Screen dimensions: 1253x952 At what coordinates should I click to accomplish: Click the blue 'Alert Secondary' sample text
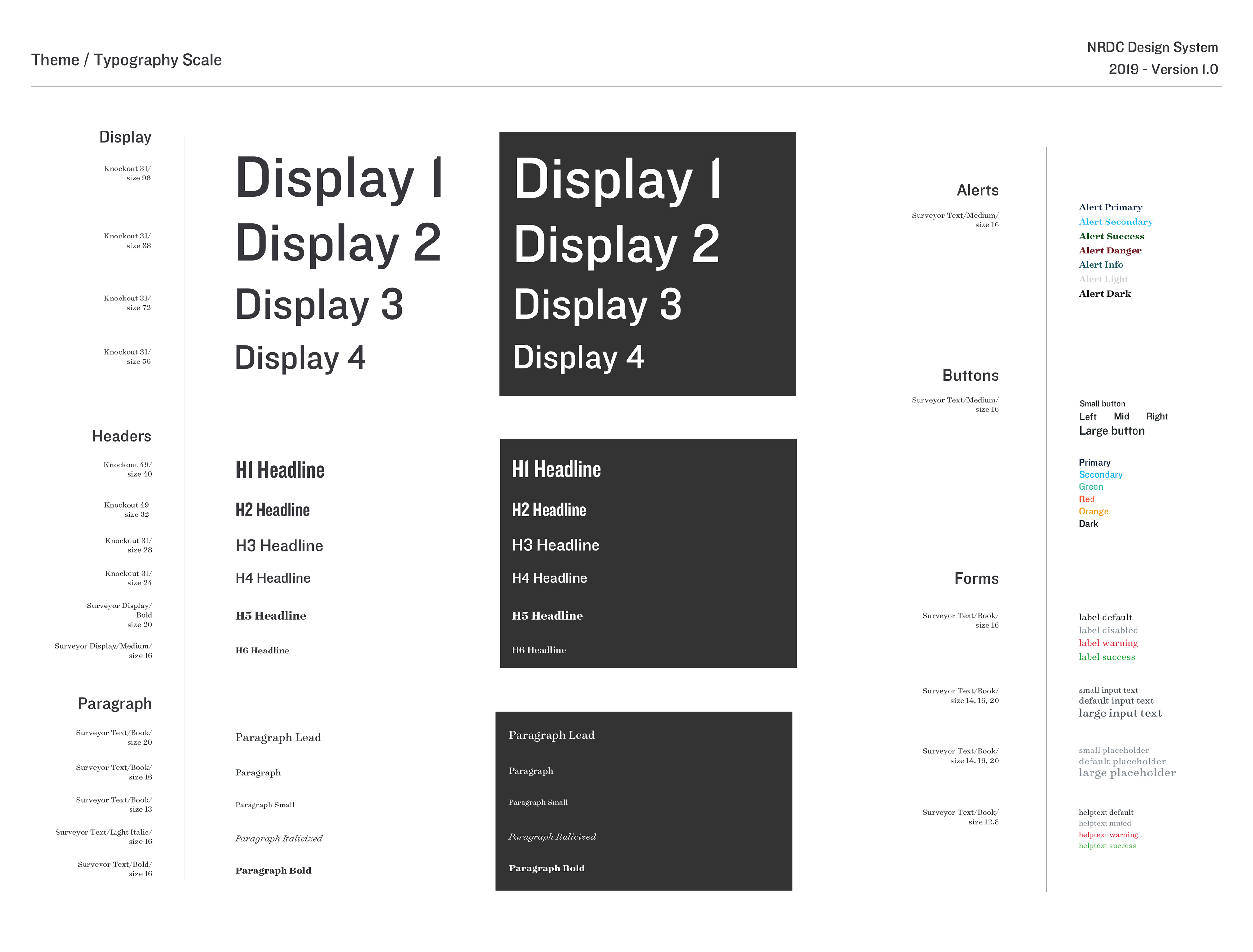coord(1116,222)
